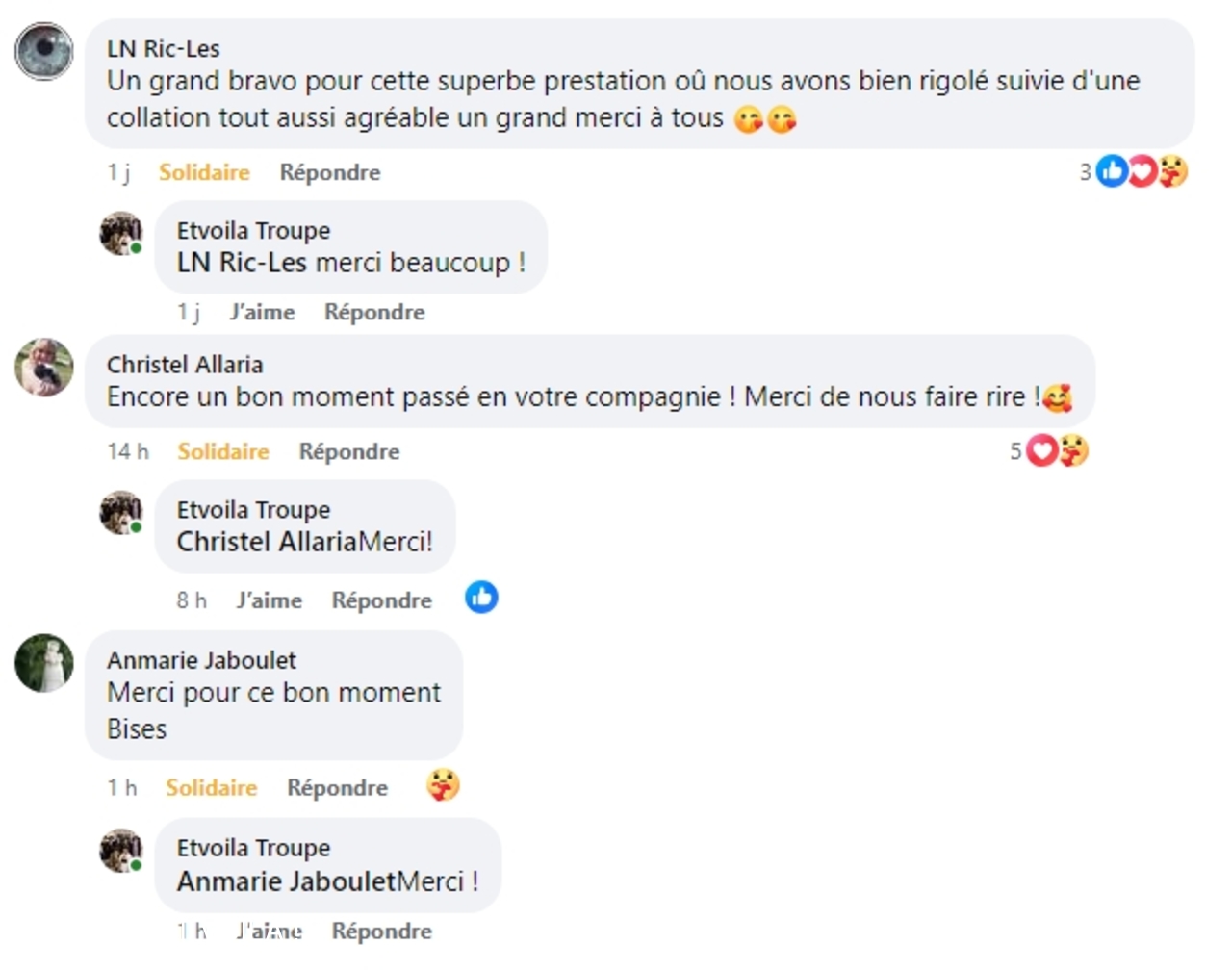Click Etvoila Troupe avatar replying to LN Ric-Les
This screenshot has width=1232, height=970.
(x=120, y=233)
